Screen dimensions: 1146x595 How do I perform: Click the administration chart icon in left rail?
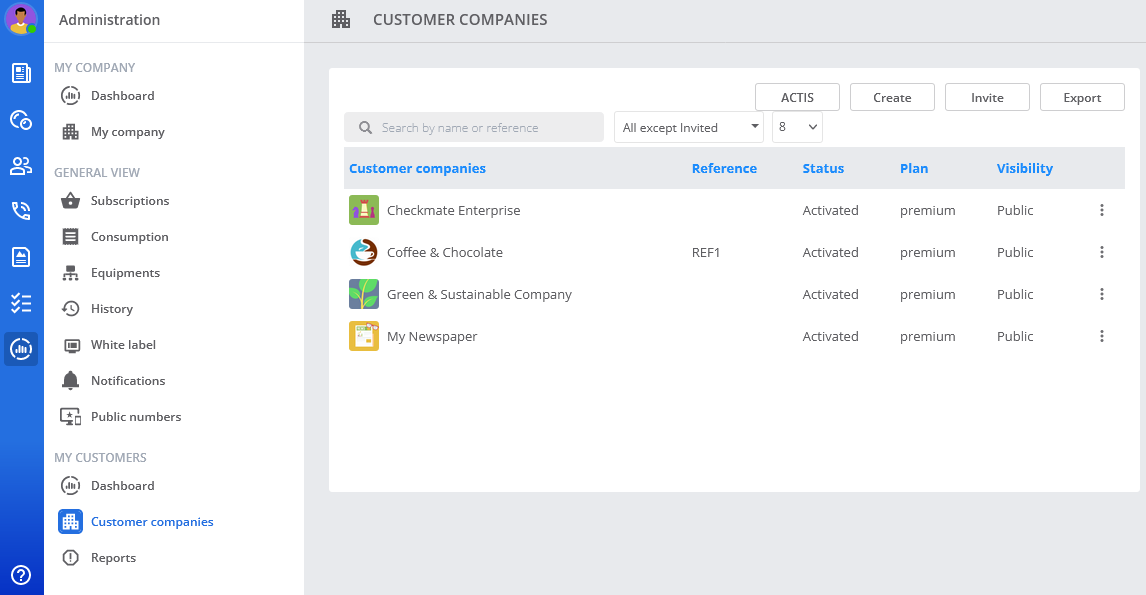21,349
